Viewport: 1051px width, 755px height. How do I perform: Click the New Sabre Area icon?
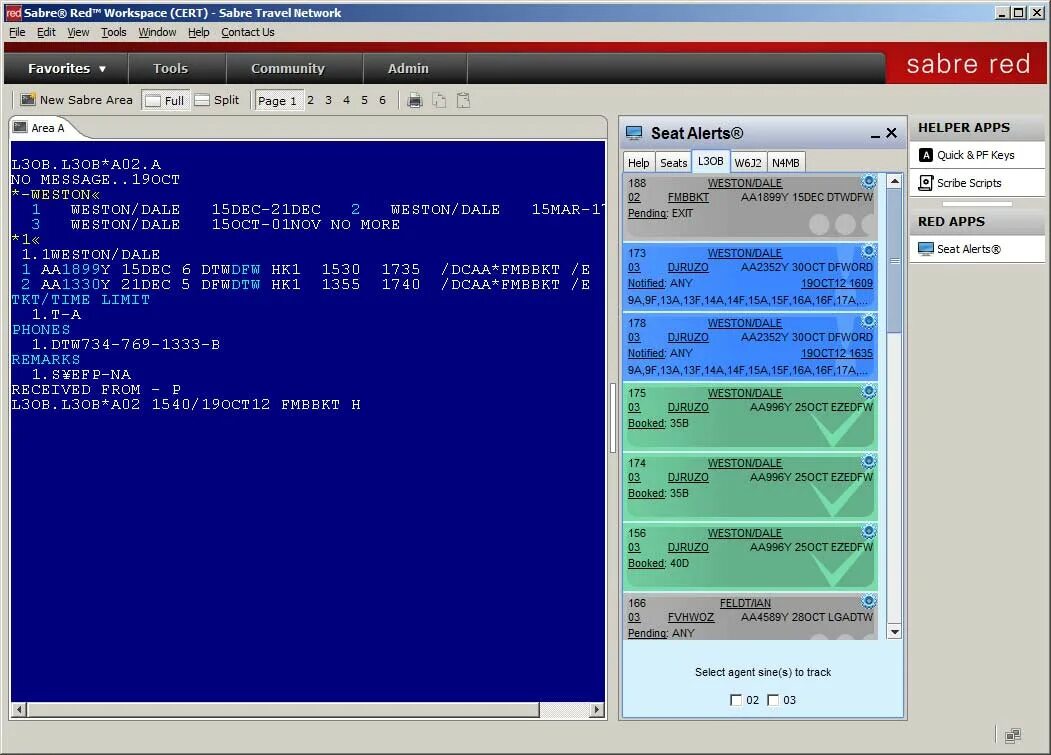[27, 100]
